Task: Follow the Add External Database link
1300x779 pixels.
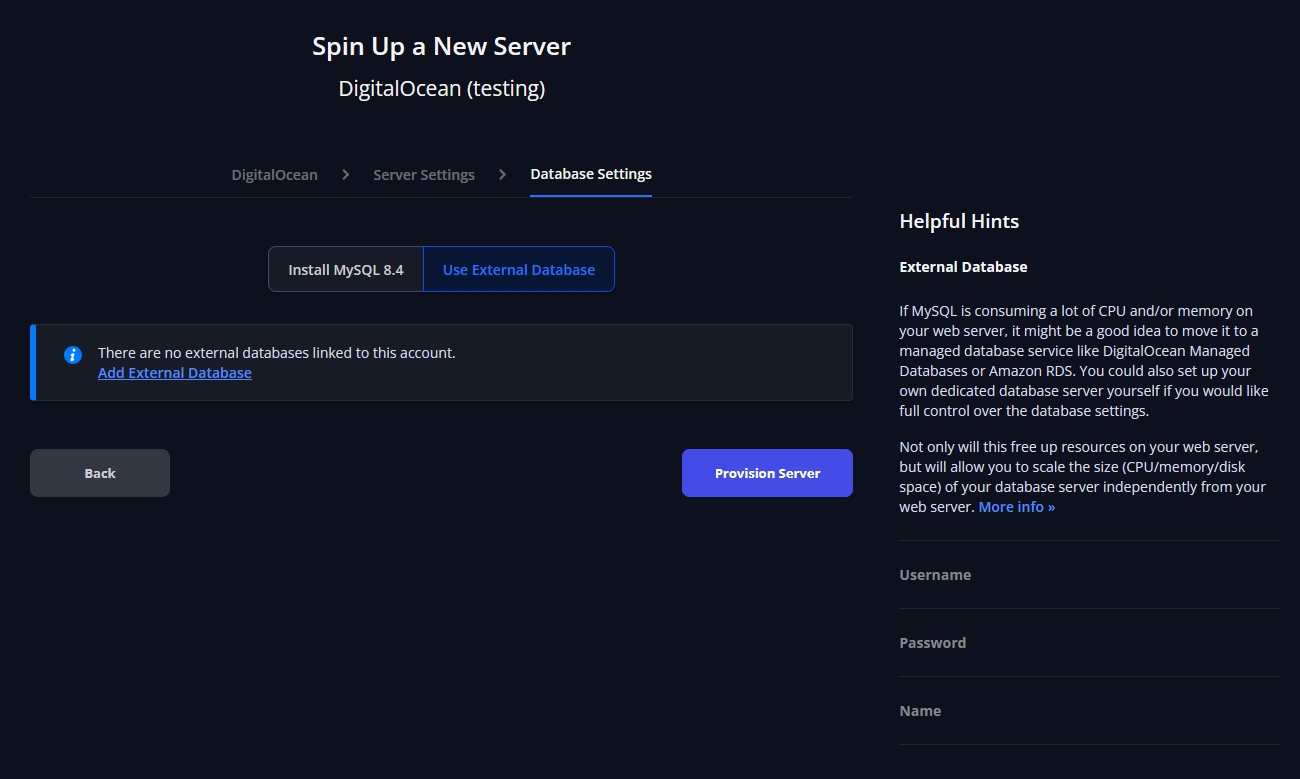Action: (174, 373)
